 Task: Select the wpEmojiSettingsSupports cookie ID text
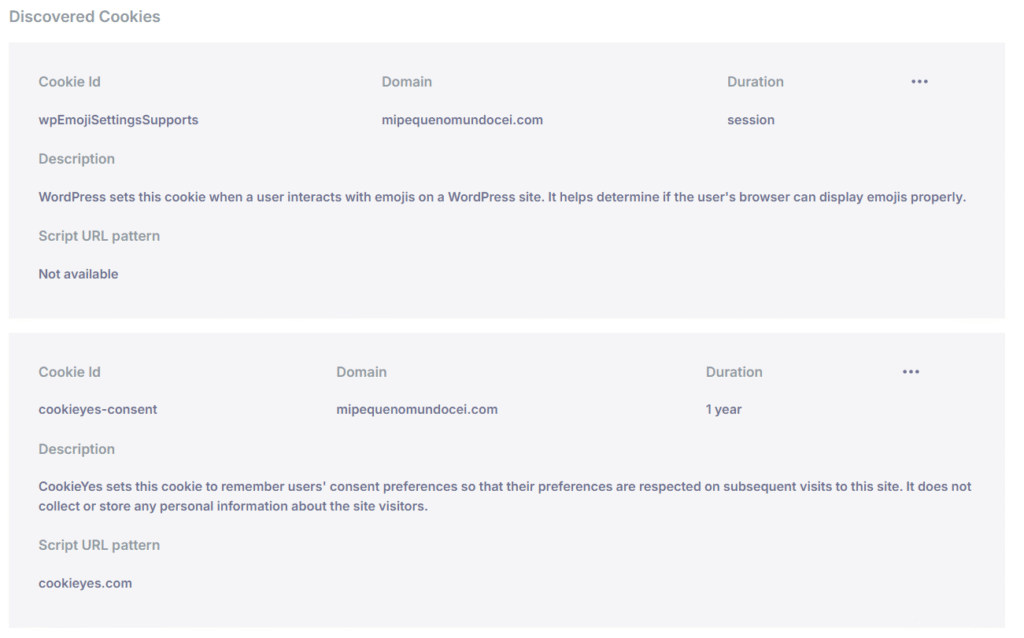coord(118,120)
